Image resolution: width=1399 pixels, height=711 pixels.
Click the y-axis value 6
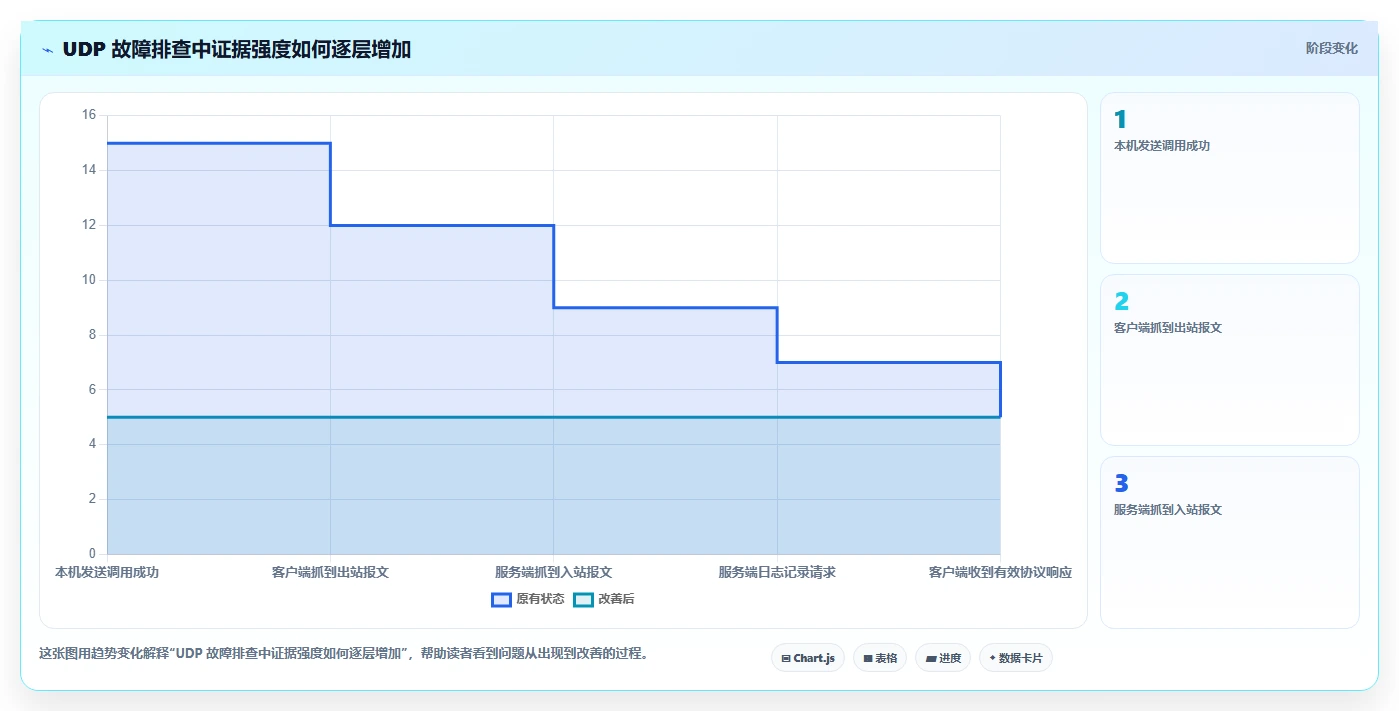tap(92, 389)
